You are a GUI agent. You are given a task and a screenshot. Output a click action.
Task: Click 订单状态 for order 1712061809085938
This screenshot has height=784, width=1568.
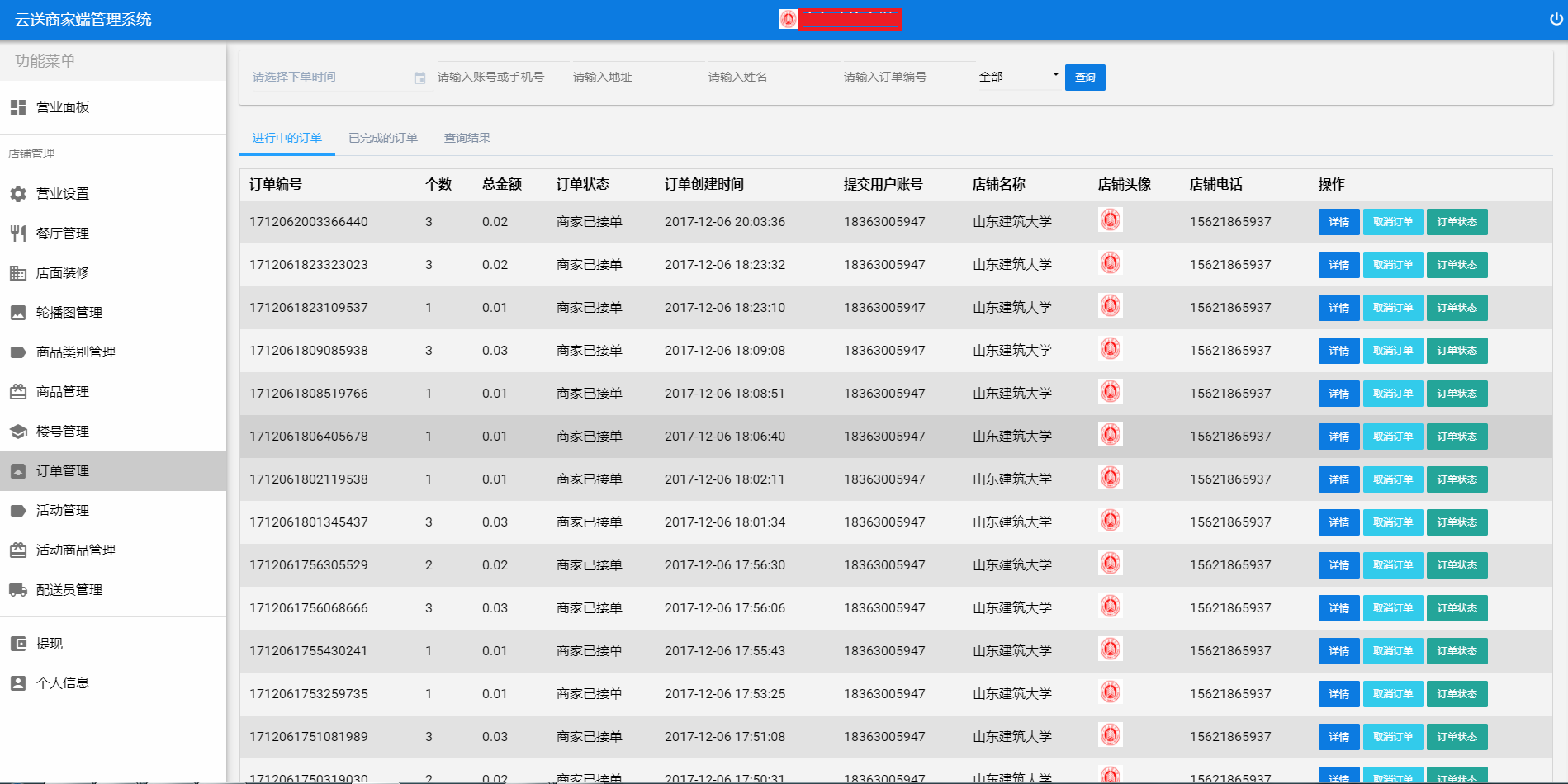click(x=1457, y=351)
